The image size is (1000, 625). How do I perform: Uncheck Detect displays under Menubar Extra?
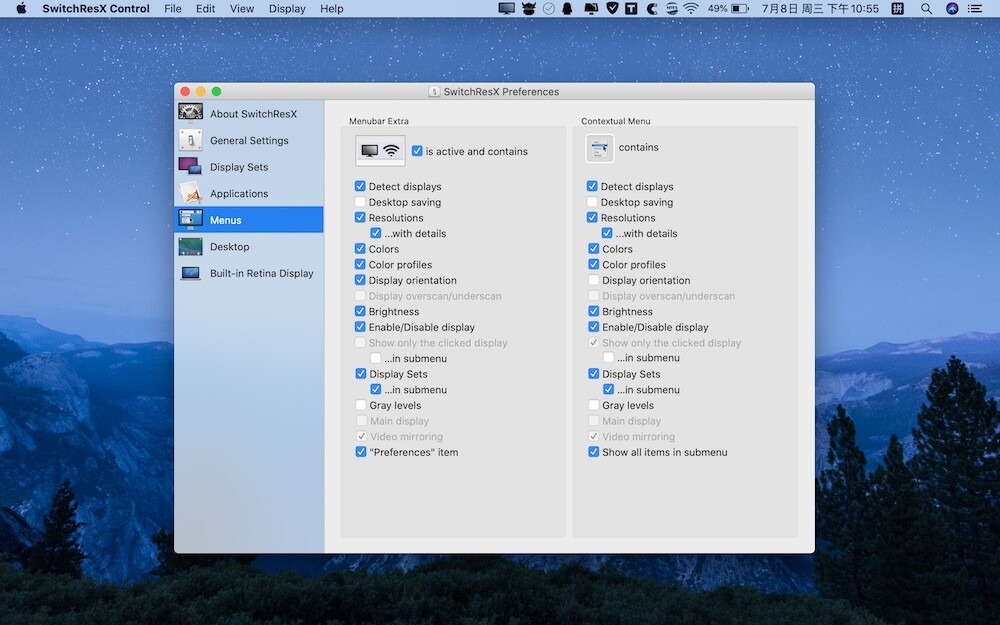[360, 186]
